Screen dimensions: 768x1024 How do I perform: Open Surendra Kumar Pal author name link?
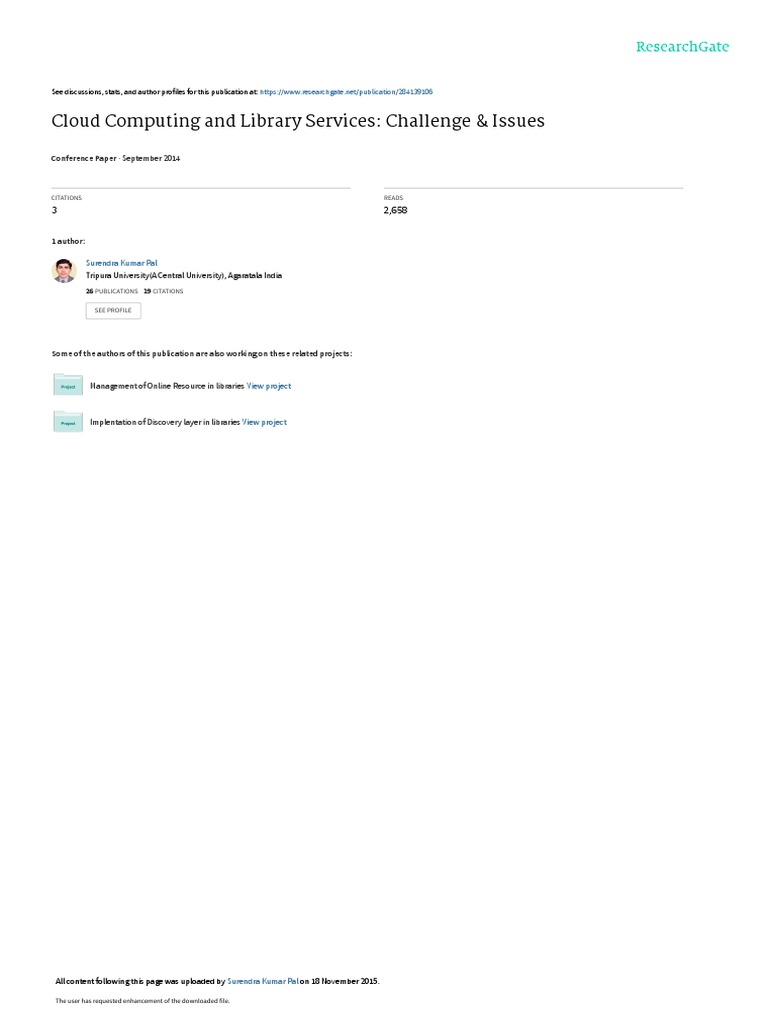pyautogui.click(x=121, y=263)
